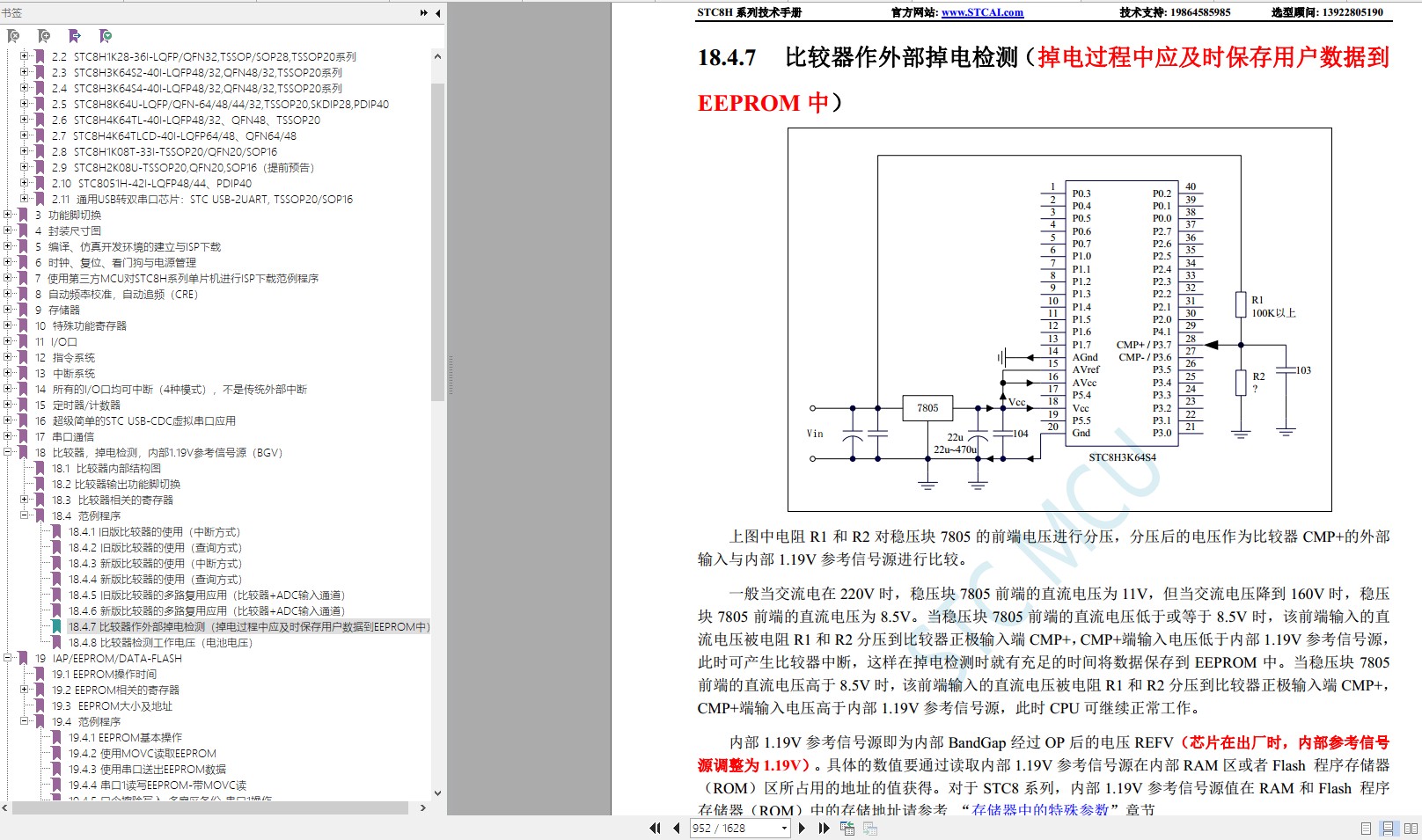The height and width of the screenshot is (840, 1422).
Task: Click the bookmark icon of 18.4.7 entry
Action: point(57,627)
